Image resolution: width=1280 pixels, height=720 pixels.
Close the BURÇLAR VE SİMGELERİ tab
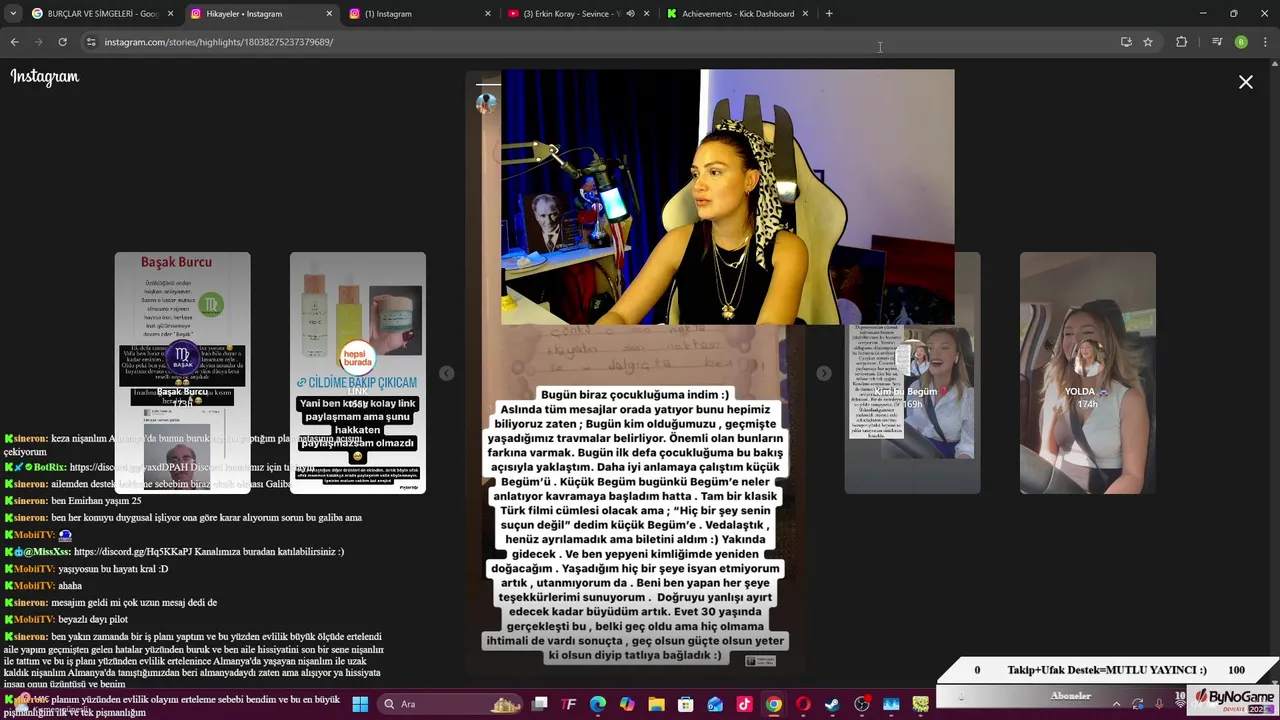(170, 14)
